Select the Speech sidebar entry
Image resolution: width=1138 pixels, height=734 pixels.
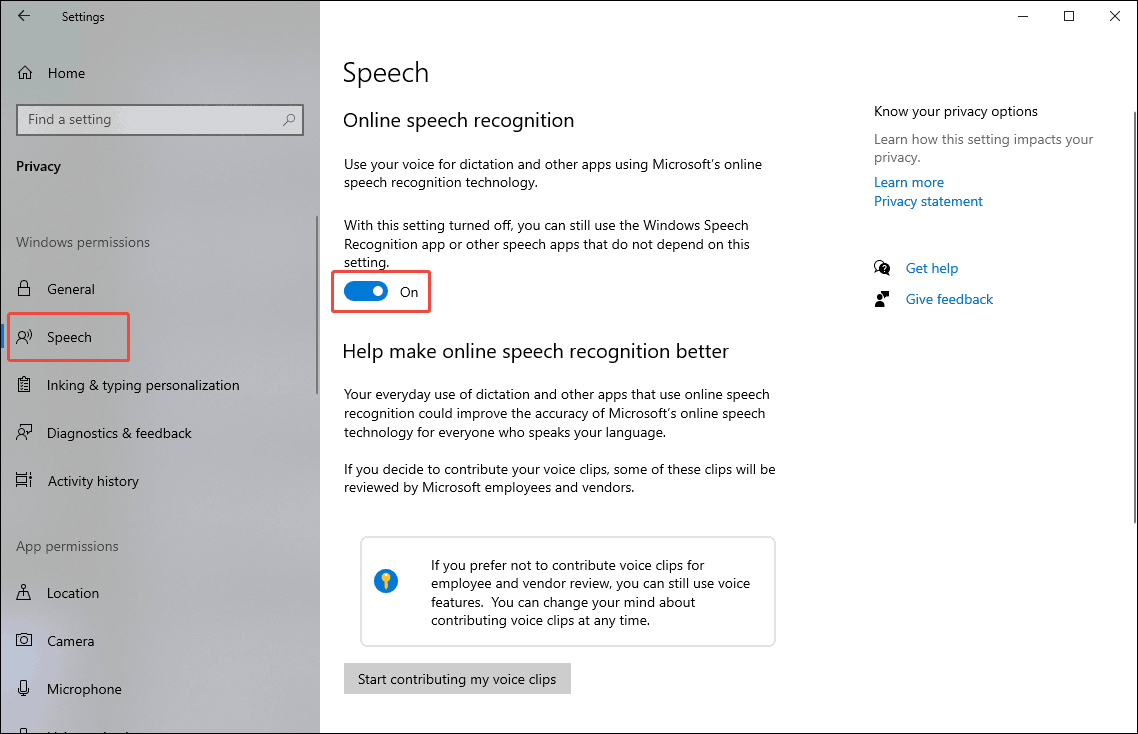coord(68,336)
